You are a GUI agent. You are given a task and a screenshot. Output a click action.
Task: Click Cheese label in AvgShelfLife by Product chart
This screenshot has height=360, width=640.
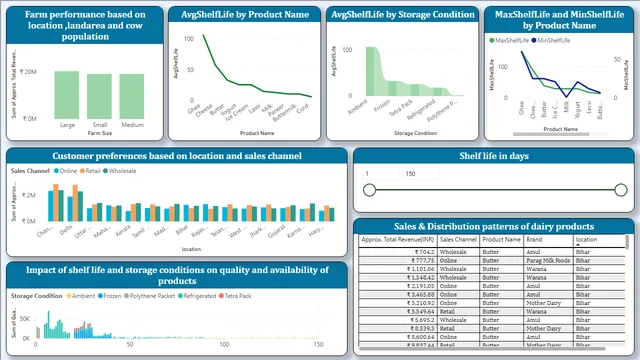pos(204,110)
